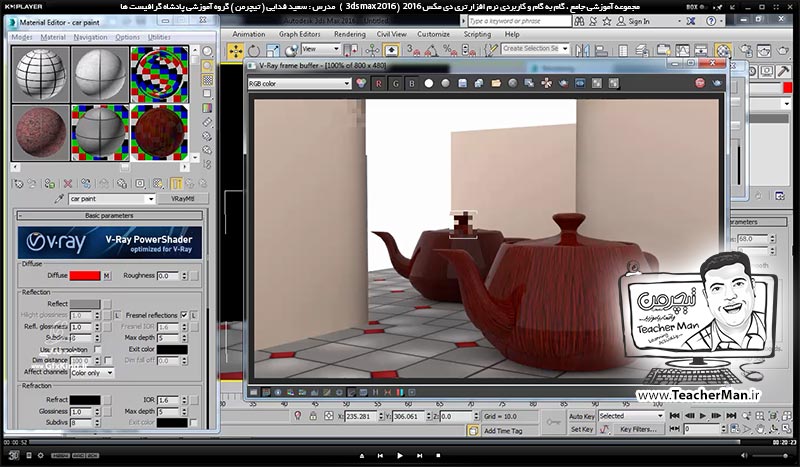Uncheck Fresnel reflections checkbox
This screenshot has height=467, width=800.
coord(184,315)
